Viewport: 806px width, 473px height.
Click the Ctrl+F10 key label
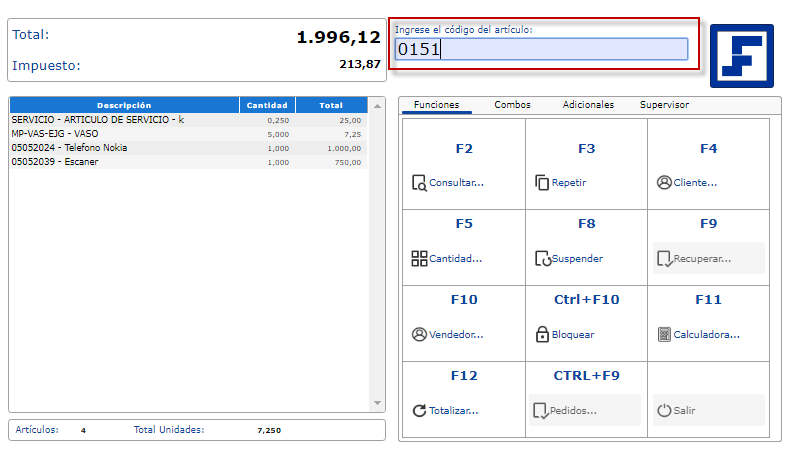coord(587,300)
